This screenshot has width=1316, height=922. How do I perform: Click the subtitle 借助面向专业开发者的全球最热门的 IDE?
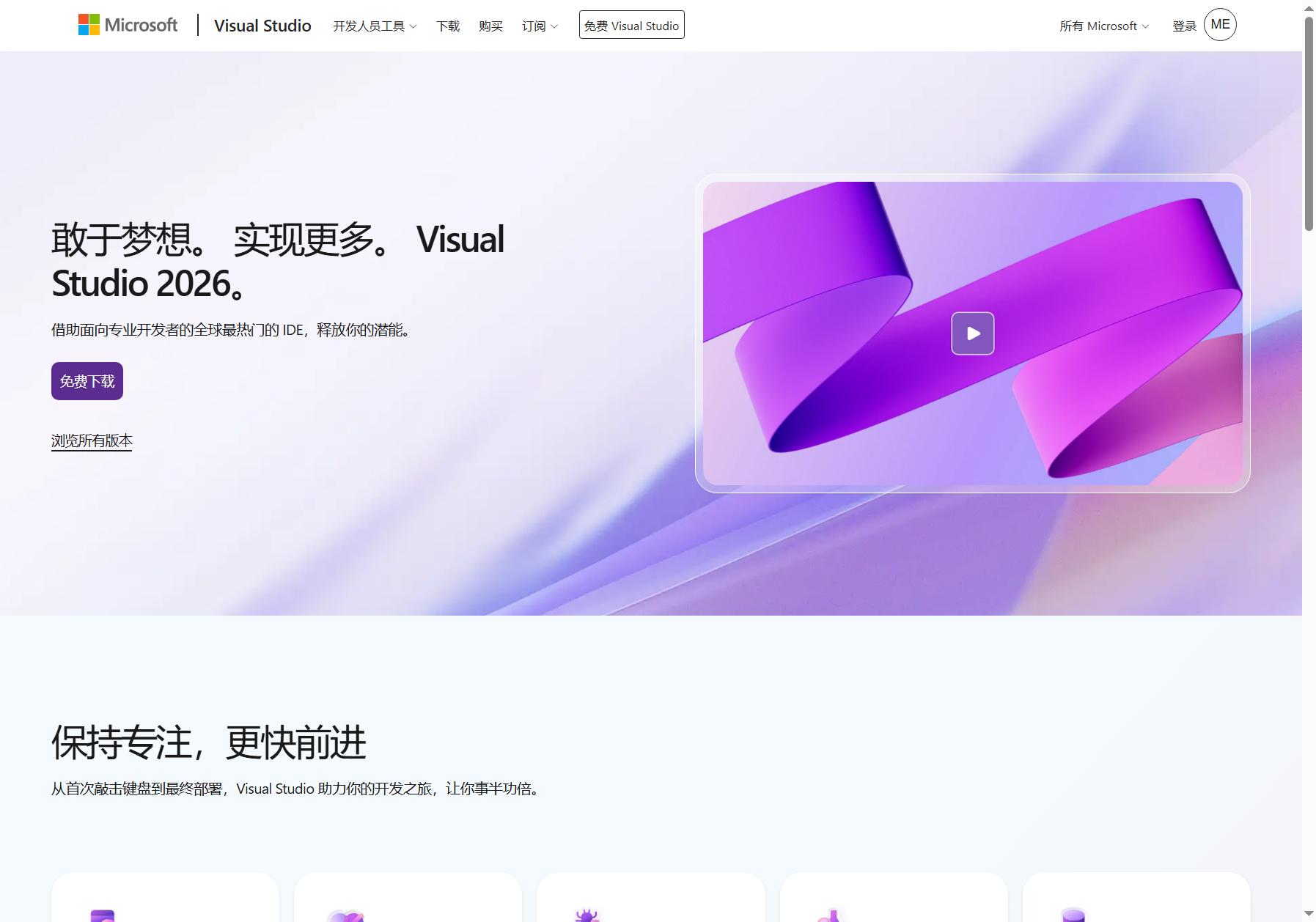[232, 330]
